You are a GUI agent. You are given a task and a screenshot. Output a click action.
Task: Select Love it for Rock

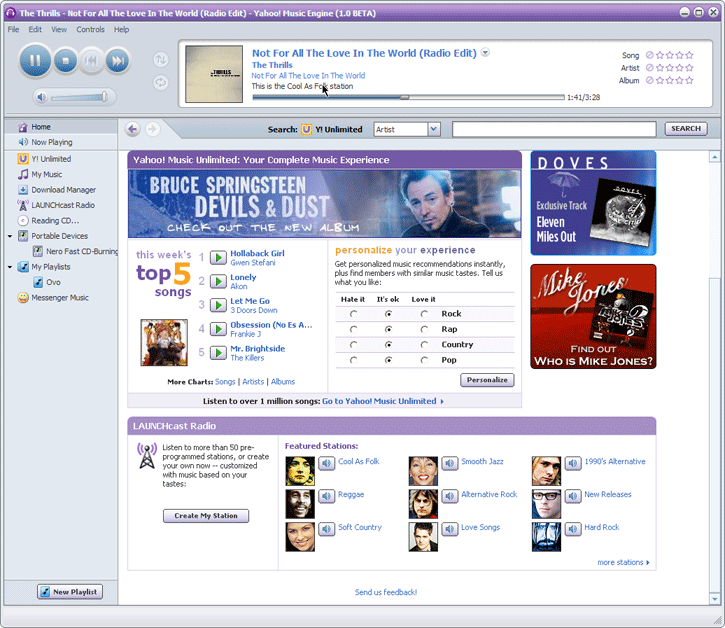tap(424, 314)
